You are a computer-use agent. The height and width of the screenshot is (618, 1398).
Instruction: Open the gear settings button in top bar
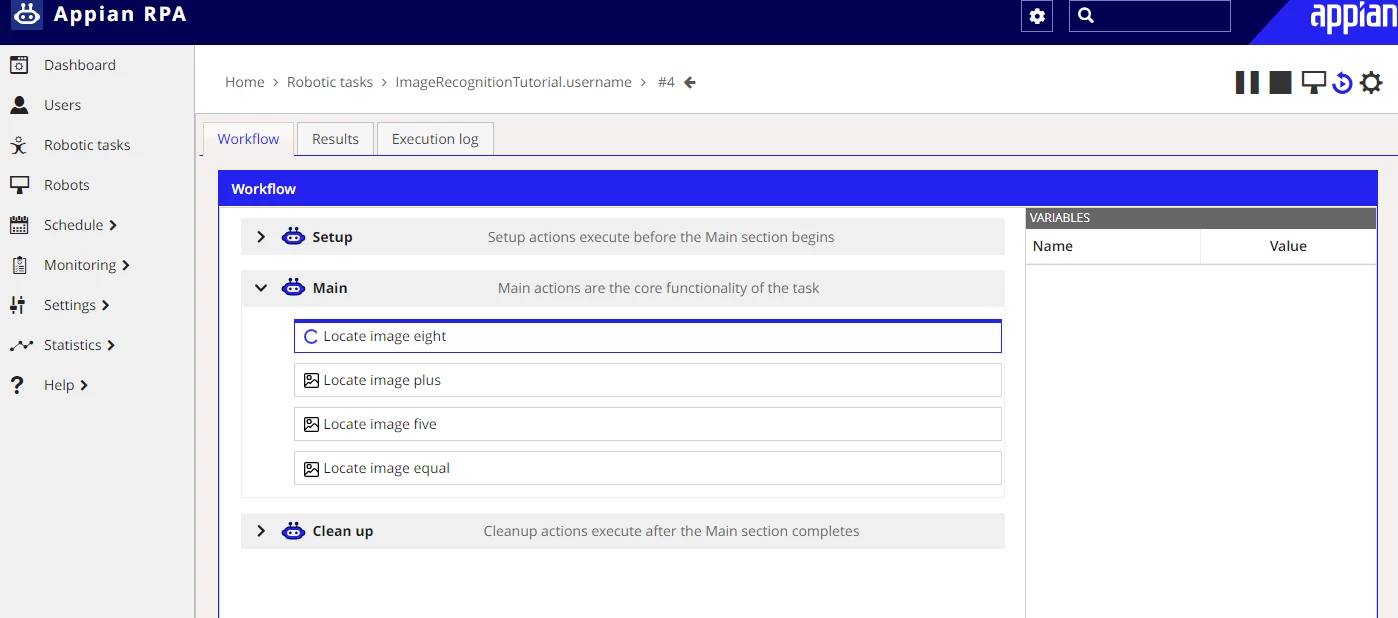coord(1037,16)
